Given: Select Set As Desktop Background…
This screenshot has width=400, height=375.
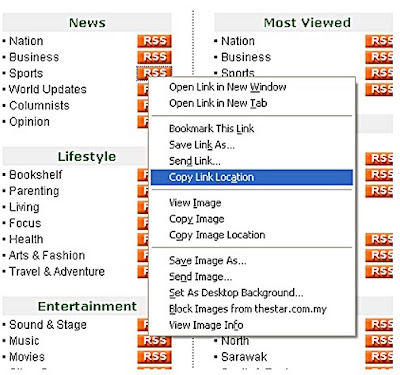Looking at the screenshot, I should [252, 293].
